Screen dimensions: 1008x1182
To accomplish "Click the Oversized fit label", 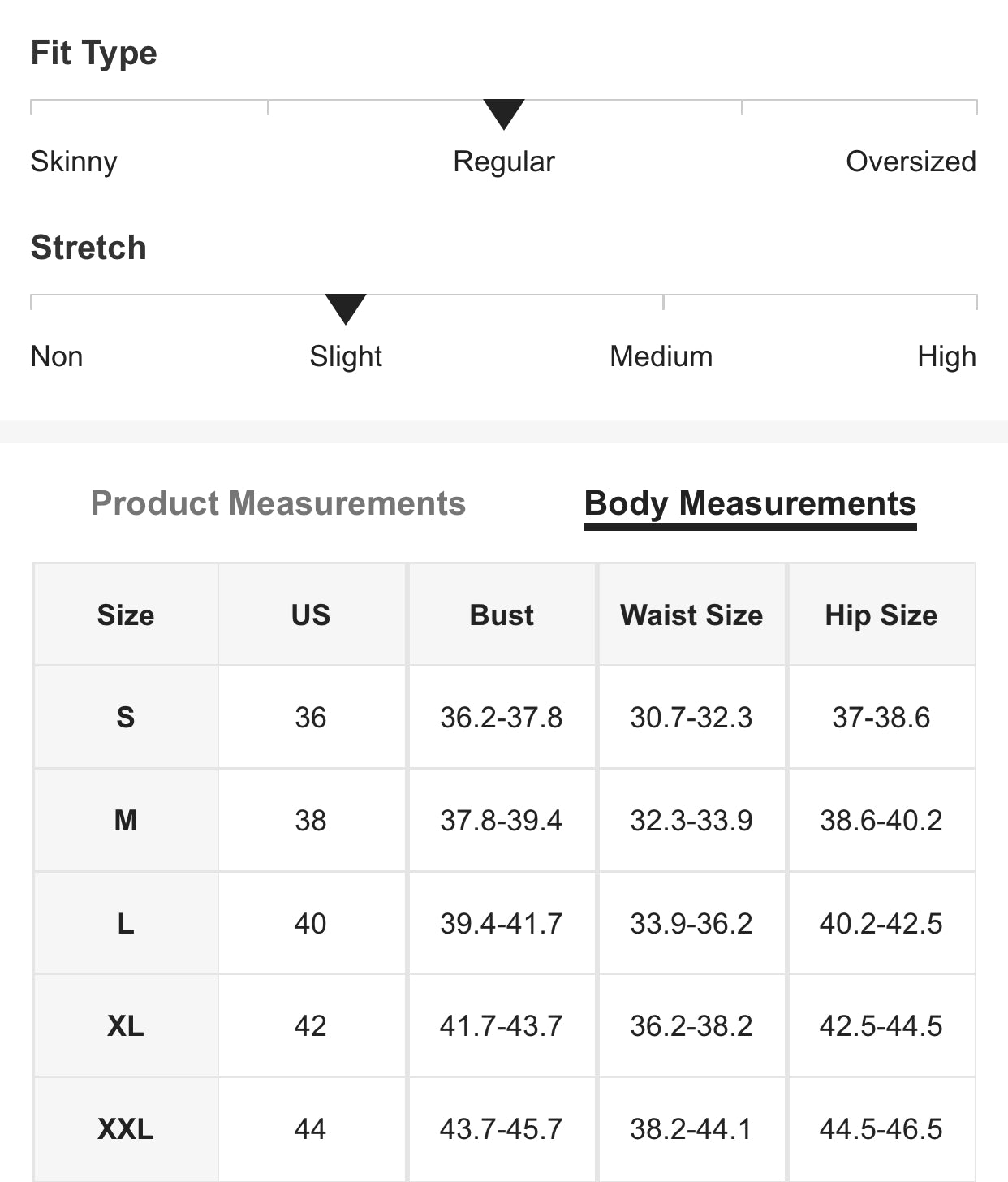I will click(x=911, y=162).
